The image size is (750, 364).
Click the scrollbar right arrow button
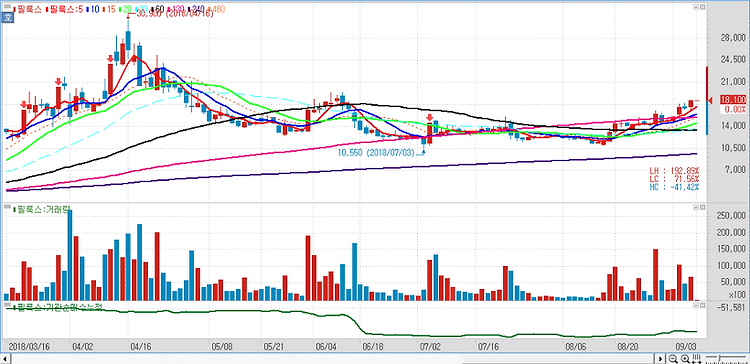coord(661,359)
